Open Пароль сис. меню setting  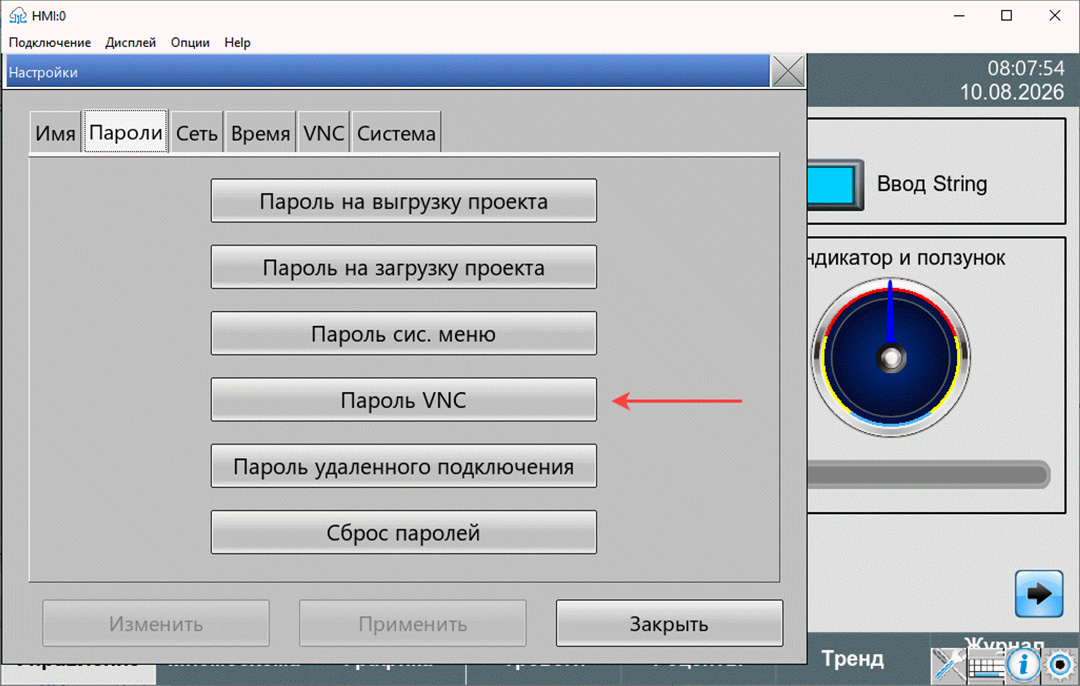click(x=404, y=333)
